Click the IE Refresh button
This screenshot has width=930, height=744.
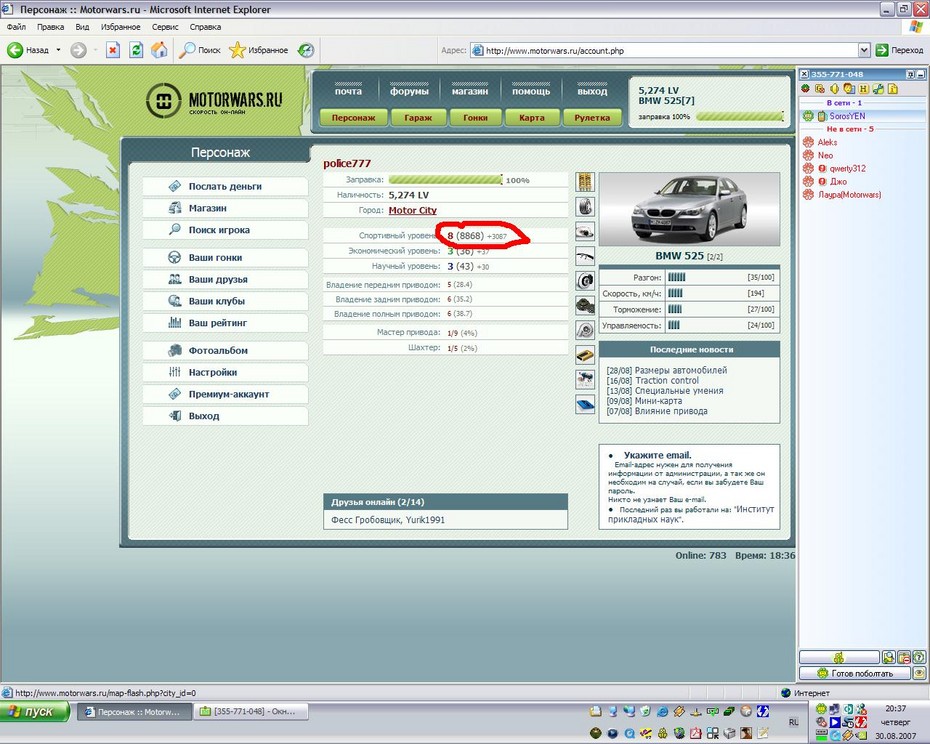pyautogui.click(x=136, y=50)
